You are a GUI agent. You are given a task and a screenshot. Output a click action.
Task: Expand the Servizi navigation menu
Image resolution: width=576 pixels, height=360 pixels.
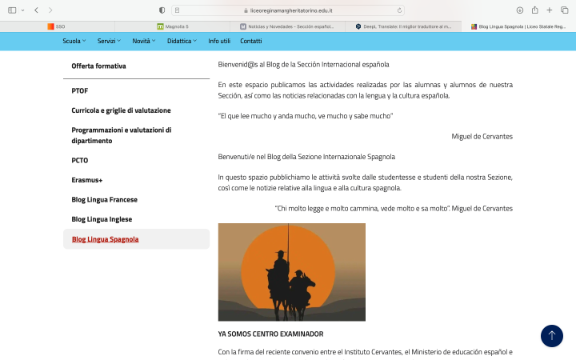109,41
